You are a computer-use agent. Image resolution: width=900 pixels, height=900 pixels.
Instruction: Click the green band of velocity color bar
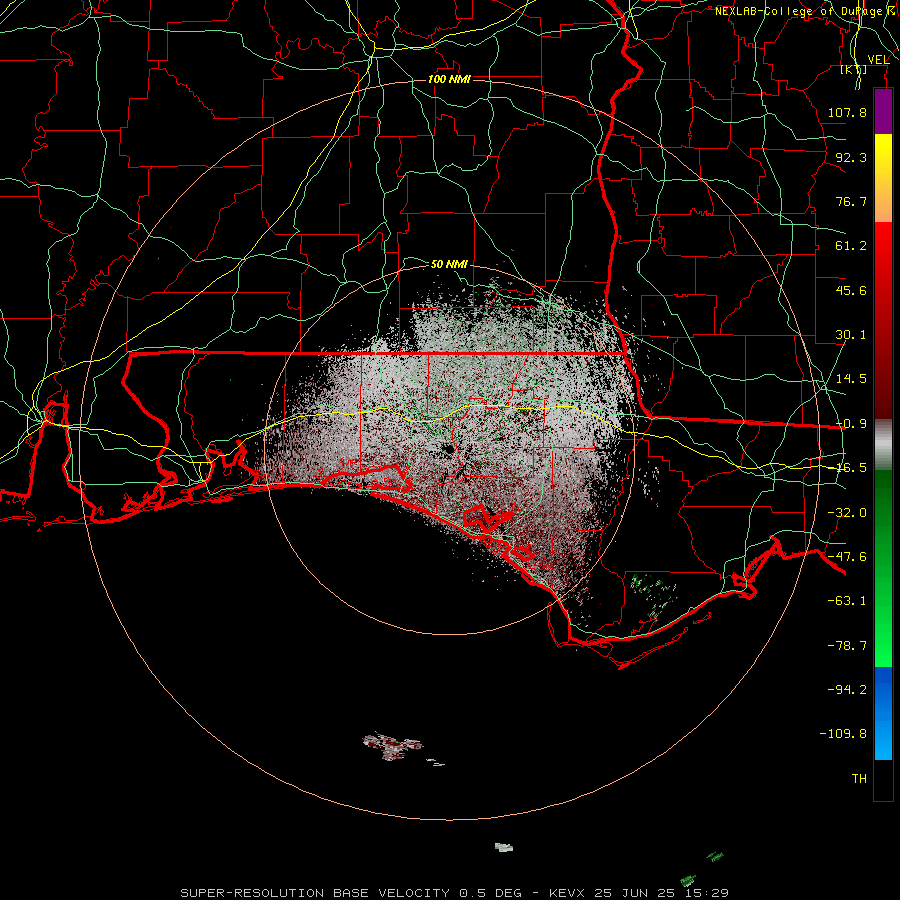click(883, 568)
